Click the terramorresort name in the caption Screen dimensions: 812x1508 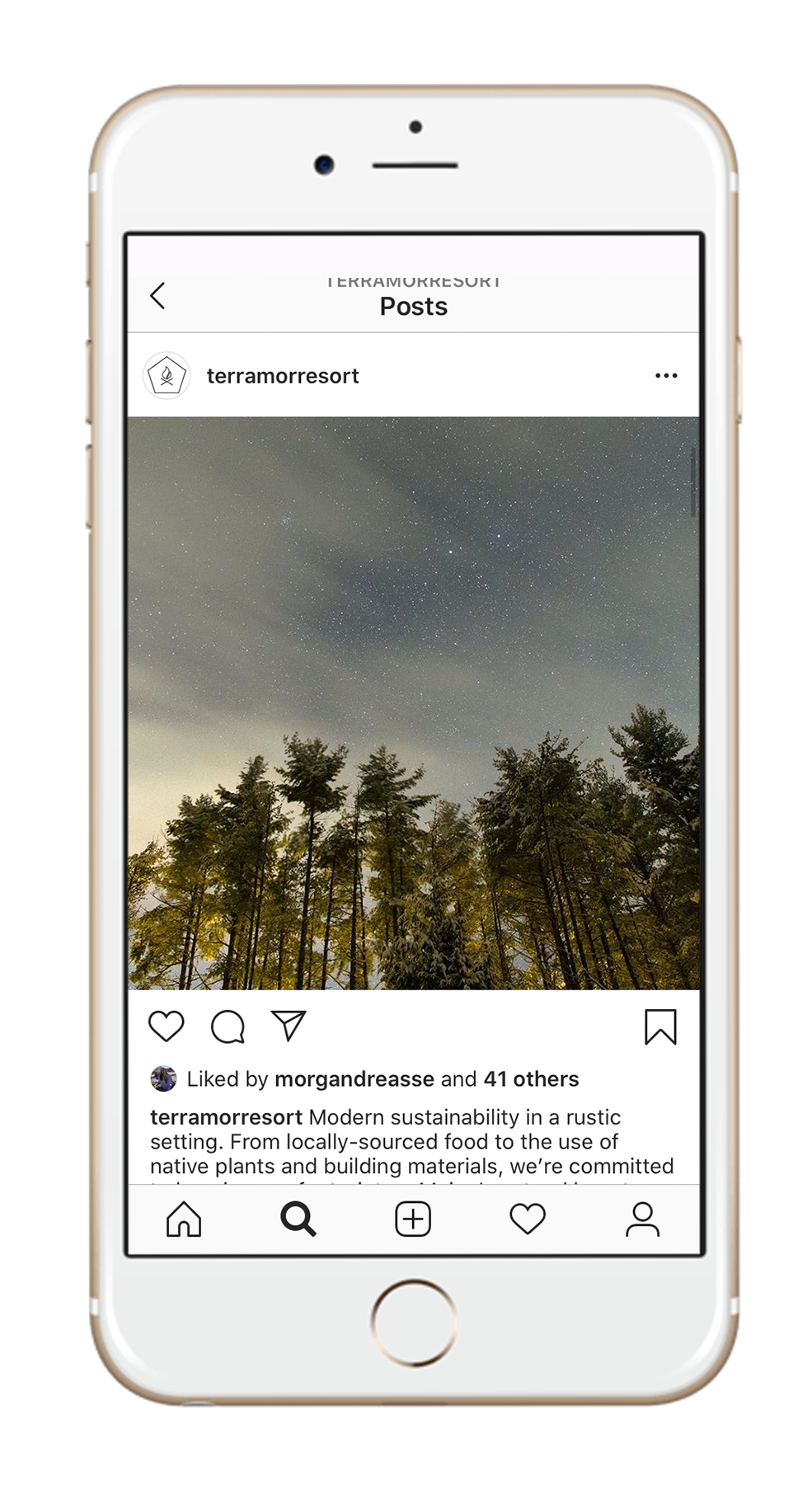pos(226,1117)
